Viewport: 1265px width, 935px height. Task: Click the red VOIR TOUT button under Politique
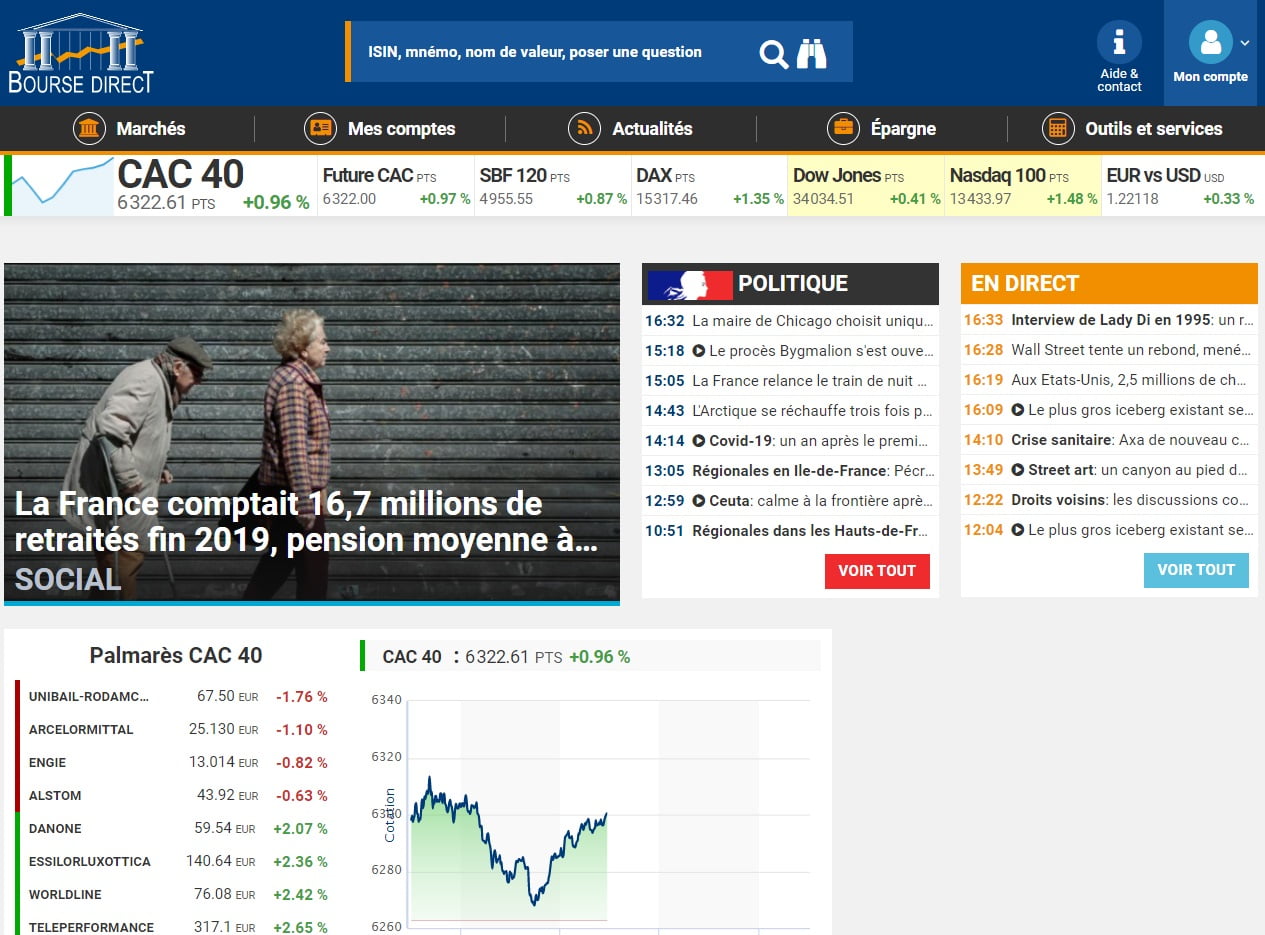click(877, 571)
